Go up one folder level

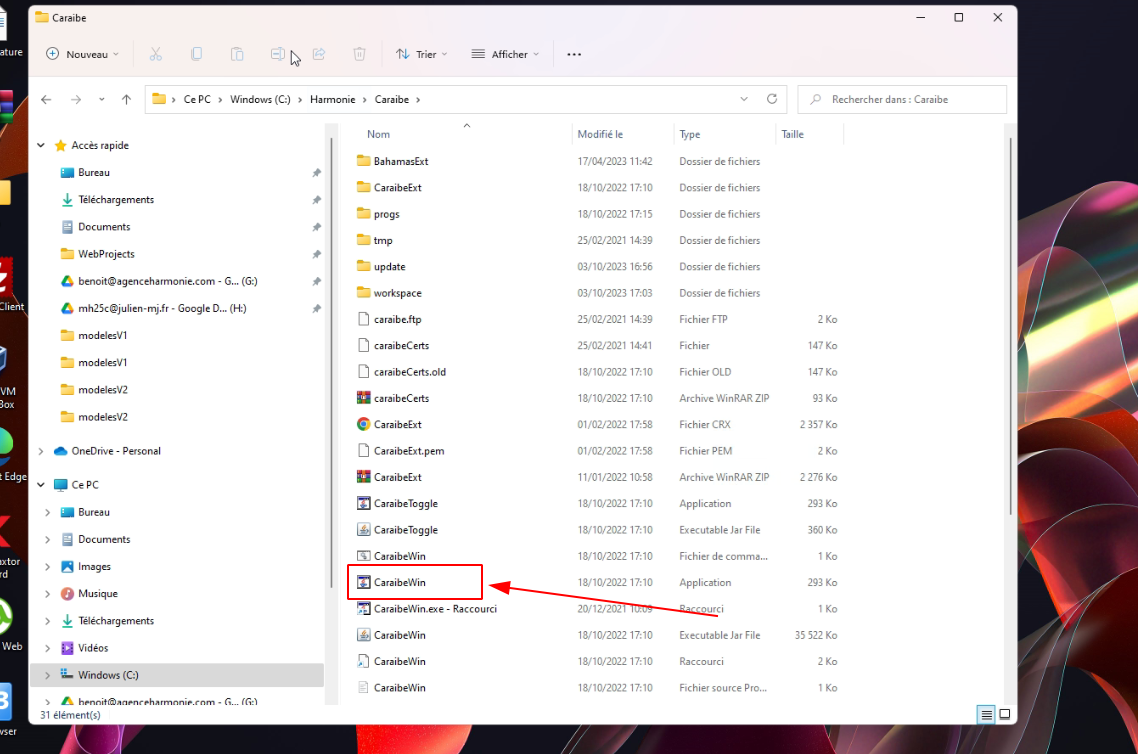coord(126,99)
